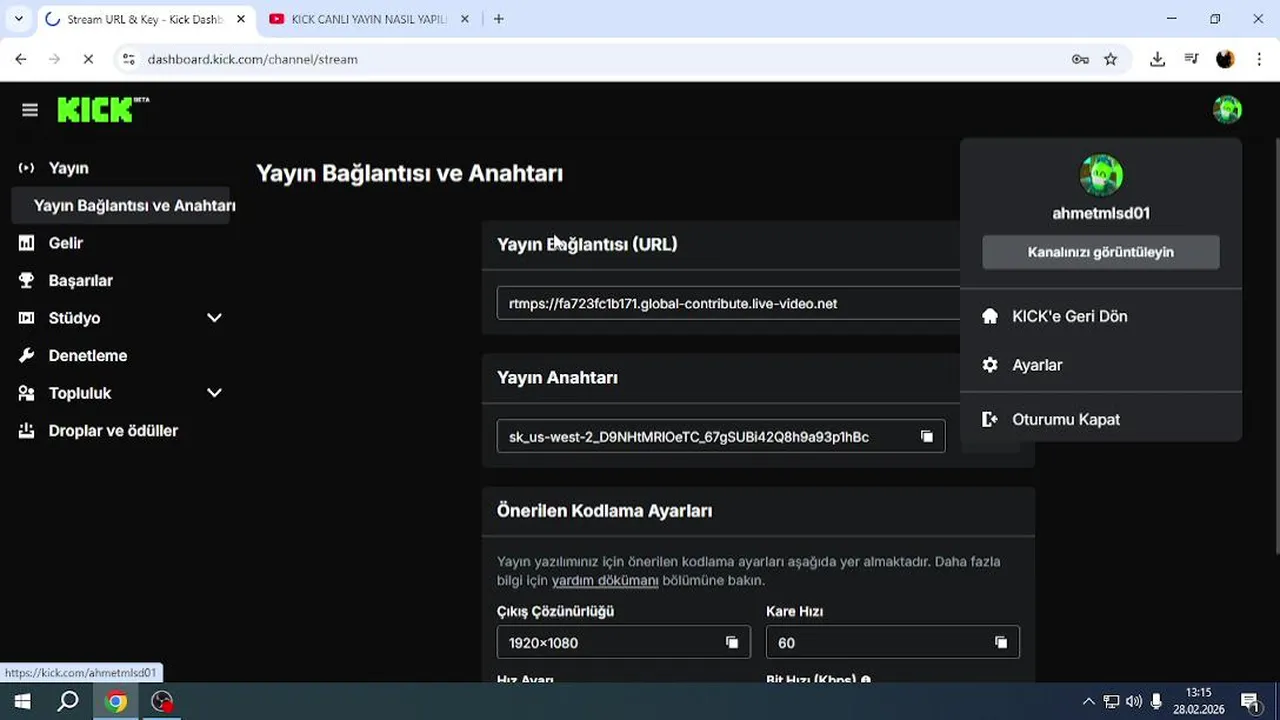
Task: Close the KICK CANLI YAYIN YouTube tab
Action: 465,19
